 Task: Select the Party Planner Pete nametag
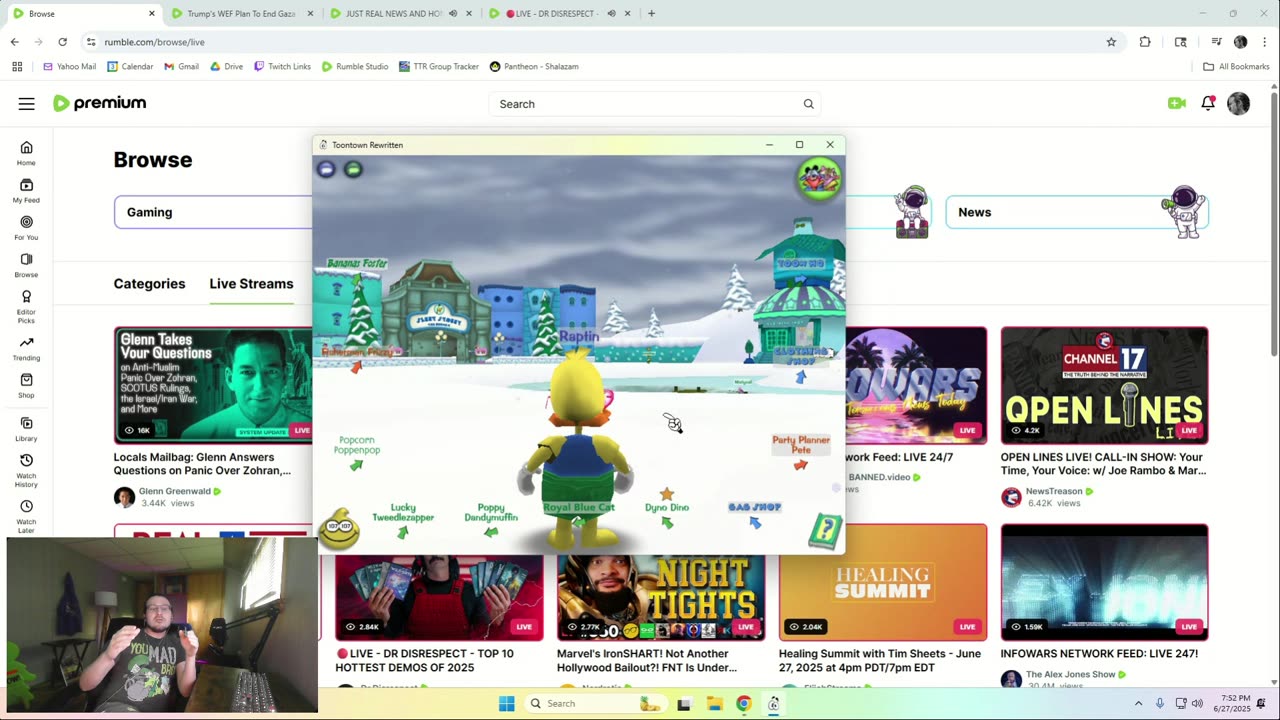pyautogui.click(x=801, y=445)
